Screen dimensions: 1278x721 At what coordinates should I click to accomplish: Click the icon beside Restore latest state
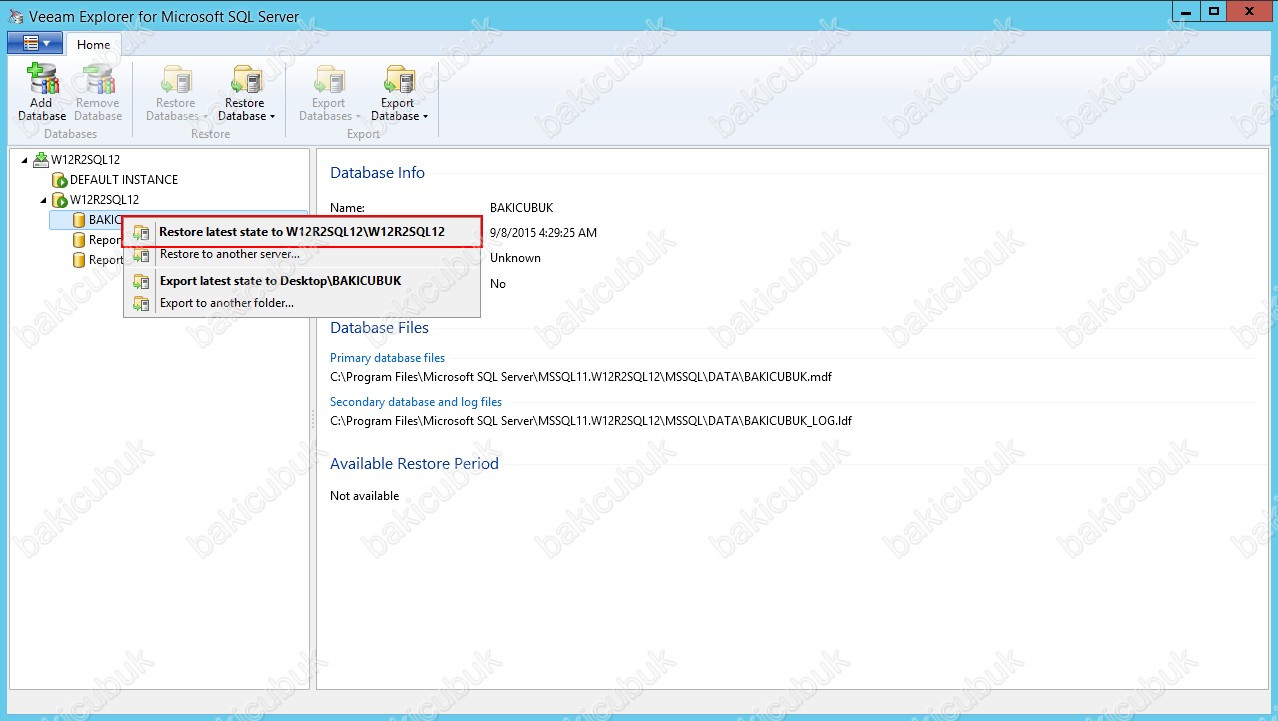[x=141, y=232]
